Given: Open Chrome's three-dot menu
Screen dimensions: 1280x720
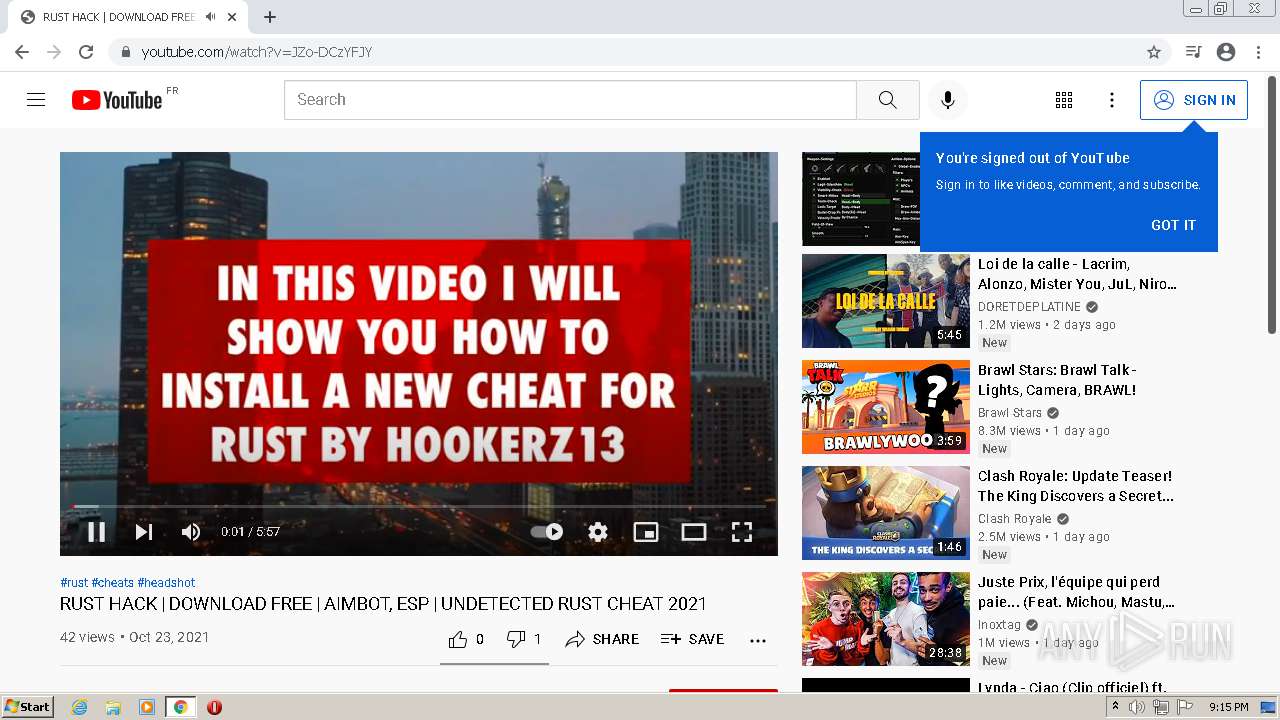Looking at the screenshot, I should (x=1258, y=52).
